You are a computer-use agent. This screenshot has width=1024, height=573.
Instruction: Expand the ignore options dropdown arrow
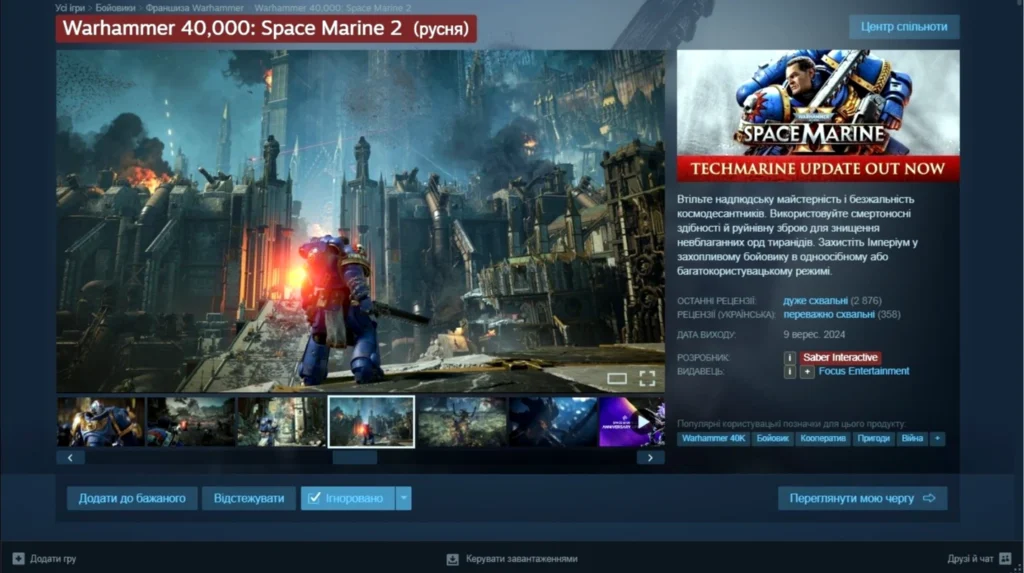403,498
